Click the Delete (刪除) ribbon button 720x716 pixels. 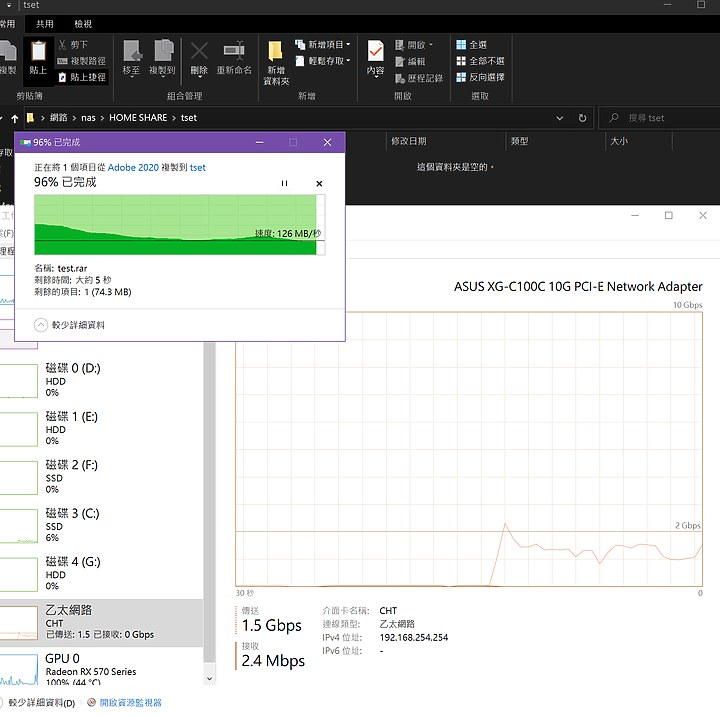(x=199, y=58)
